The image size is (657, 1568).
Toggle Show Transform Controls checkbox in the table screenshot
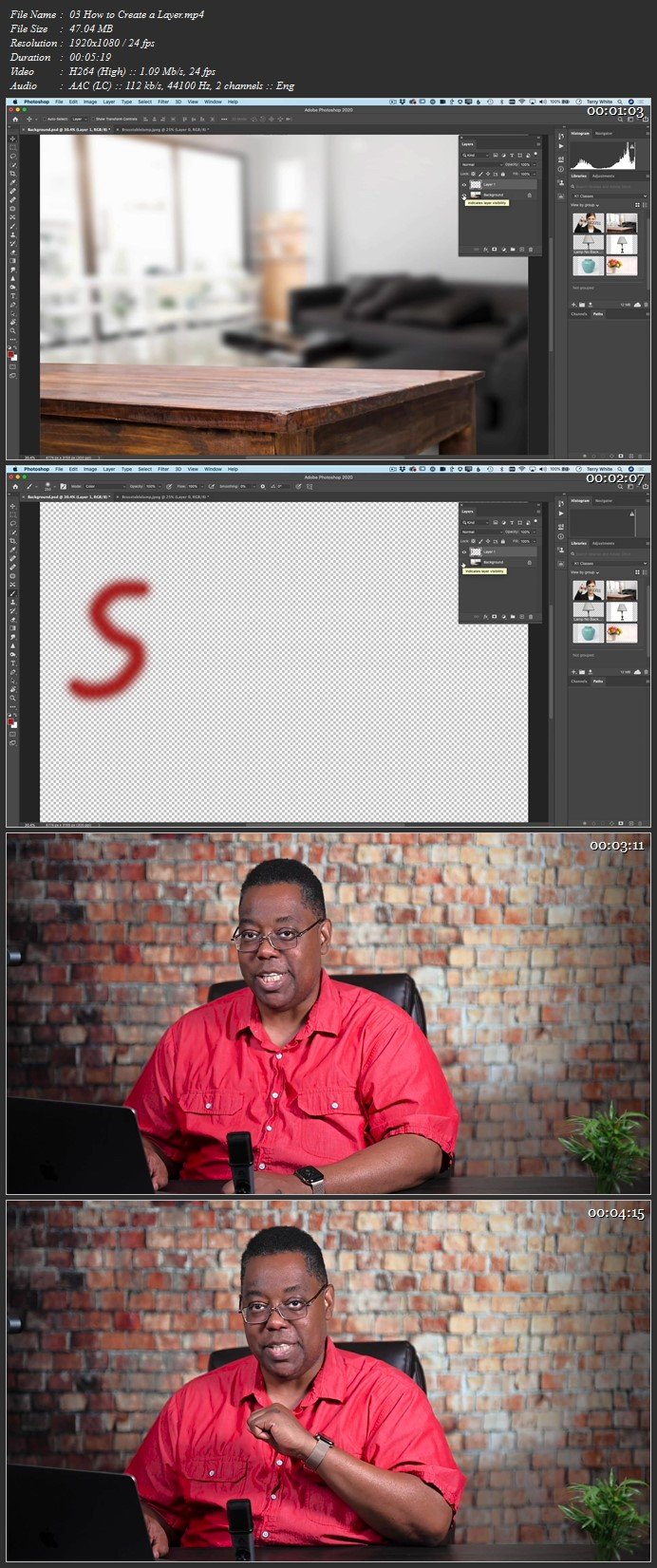tap(93, 120)
